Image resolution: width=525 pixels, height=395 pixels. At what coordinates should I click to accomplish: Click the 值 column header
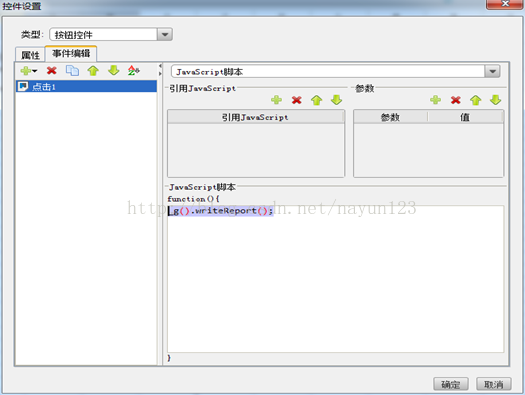[x=465, y=117]
